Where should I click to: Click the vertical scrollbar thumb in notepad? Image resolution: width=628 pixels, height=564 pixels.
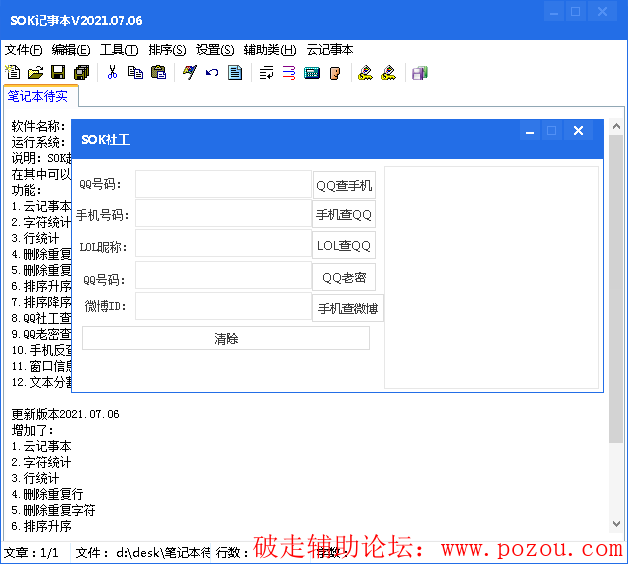(x=616, y=289)
